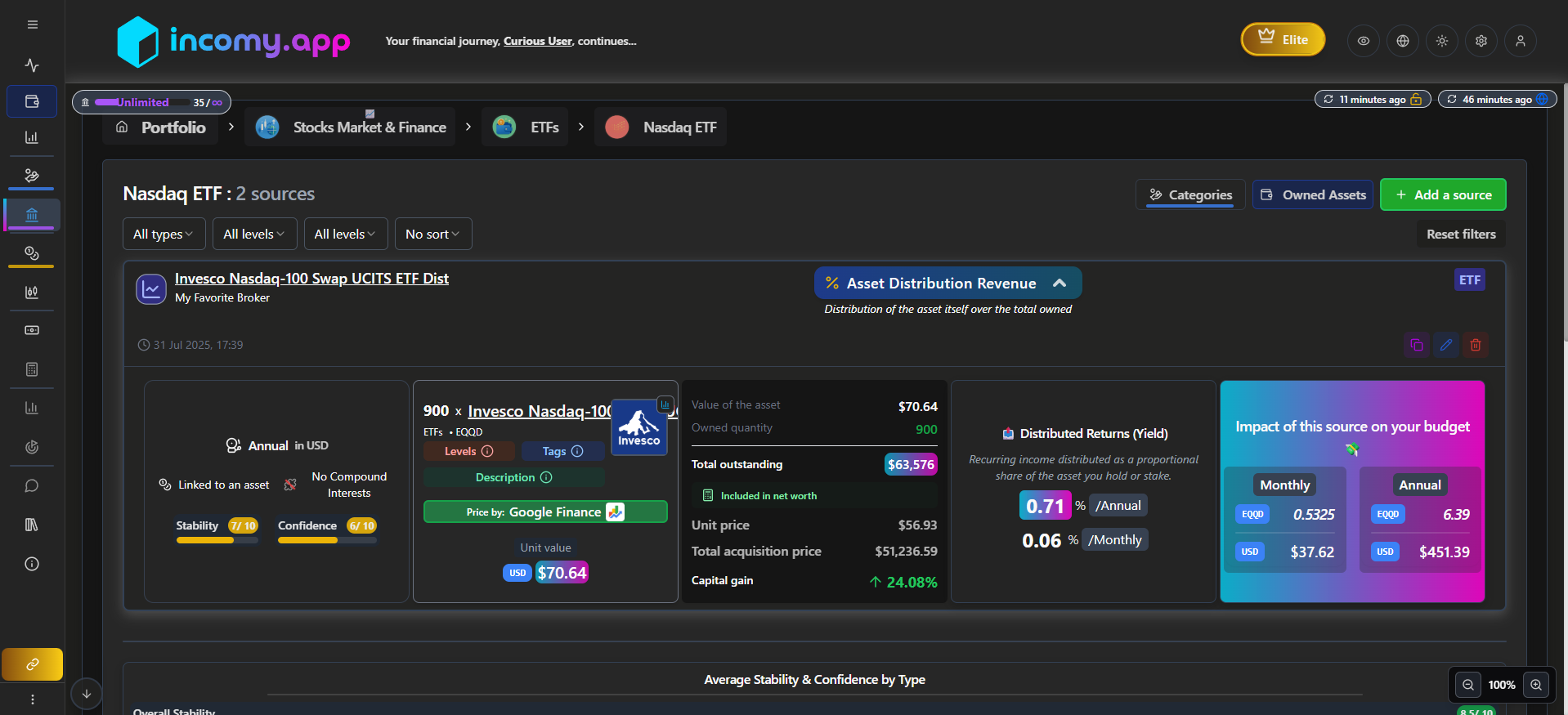Click the yellow link button in the sidebar
1568x715 pixels.
click(x=32, y=664)
